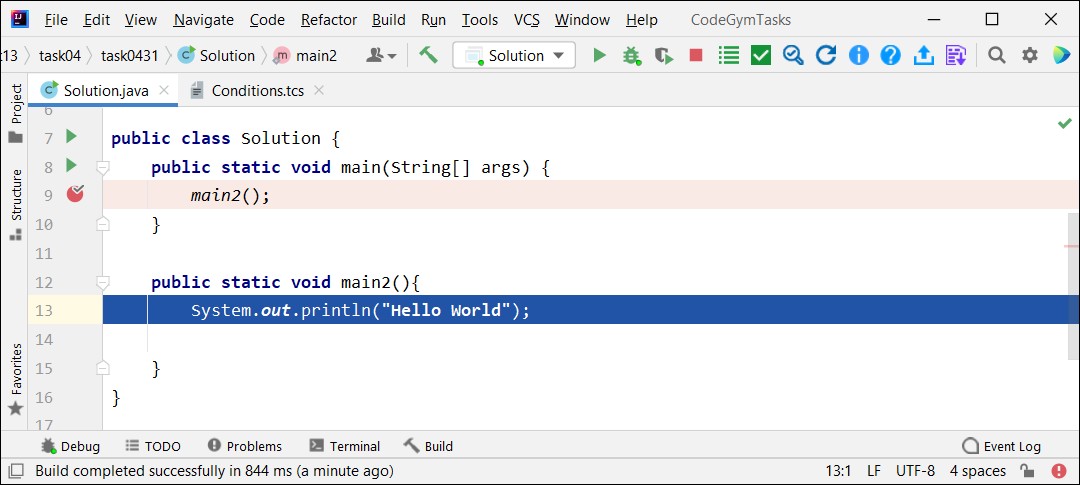Click the magnifier-with-check CodeGym icon
Viewport: 1080px width, 485px height.
[793, 55]
